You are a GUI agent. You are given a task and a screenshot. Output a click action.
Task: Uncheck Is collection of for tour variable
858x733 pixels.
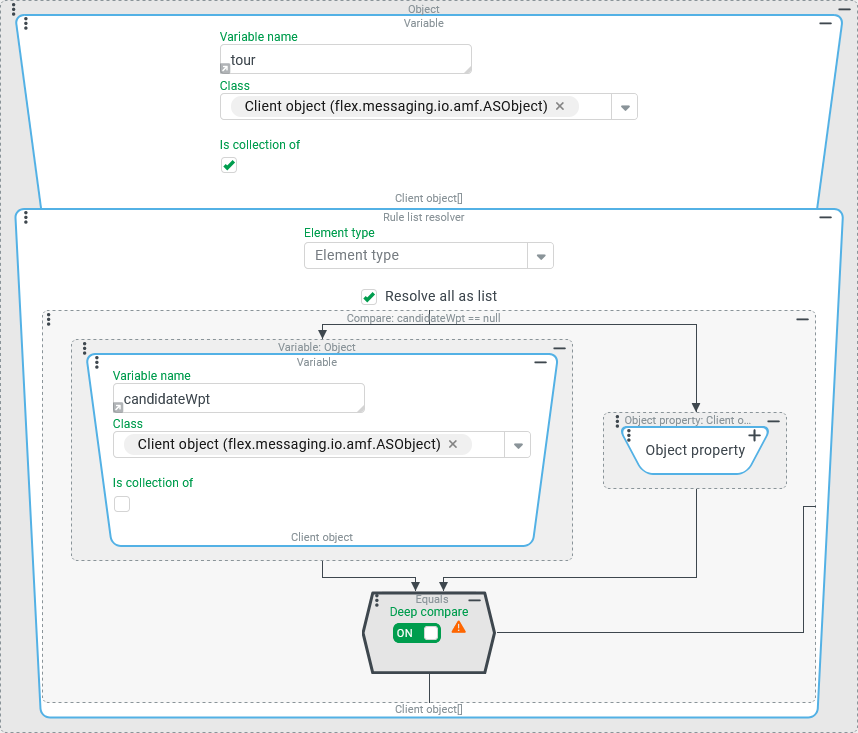click(229, 165)
